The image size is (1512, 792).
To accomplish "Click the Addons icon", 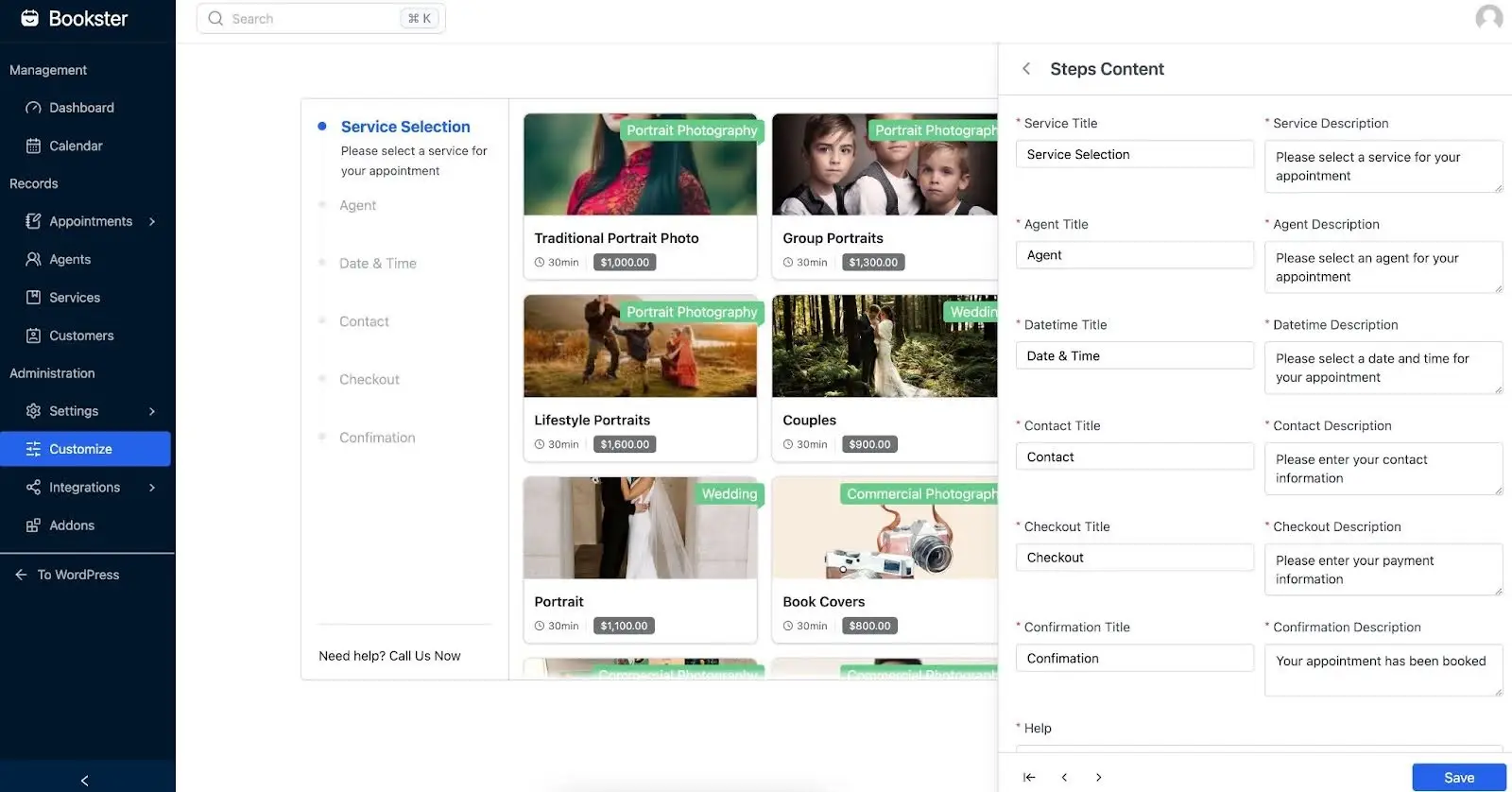I will [33, 525].
